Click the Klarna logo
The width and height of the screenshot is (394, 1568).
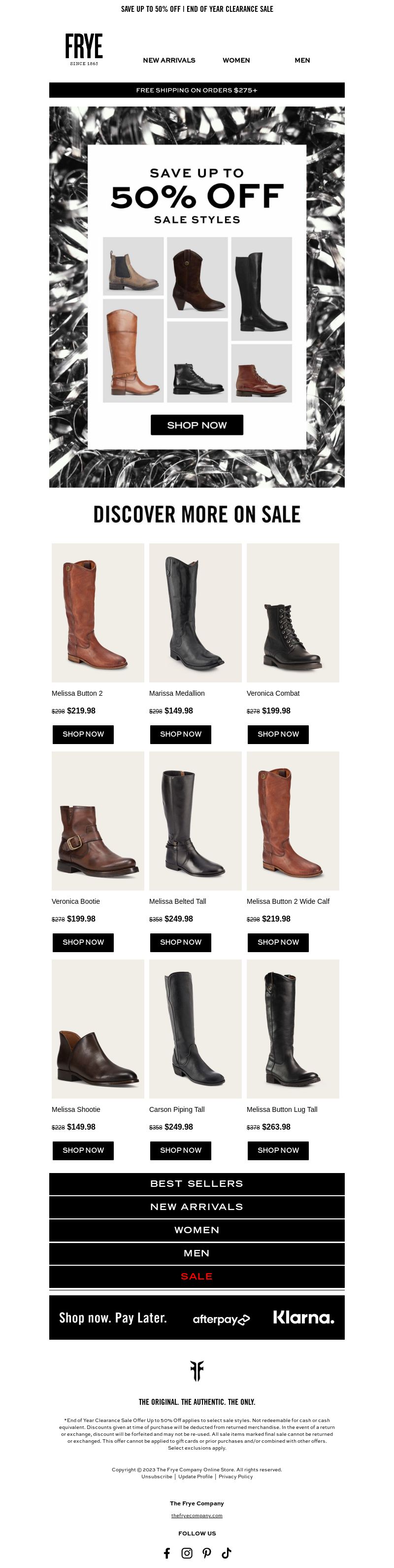tap(303, 1317)
